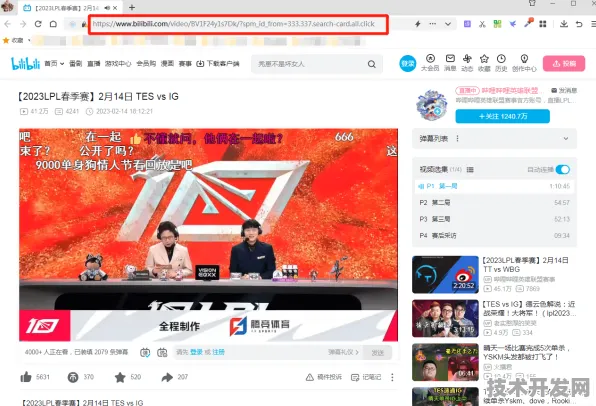The image size is (596, 406).
Task: Reload the page with refresh icon
Action: pos(38,24)
